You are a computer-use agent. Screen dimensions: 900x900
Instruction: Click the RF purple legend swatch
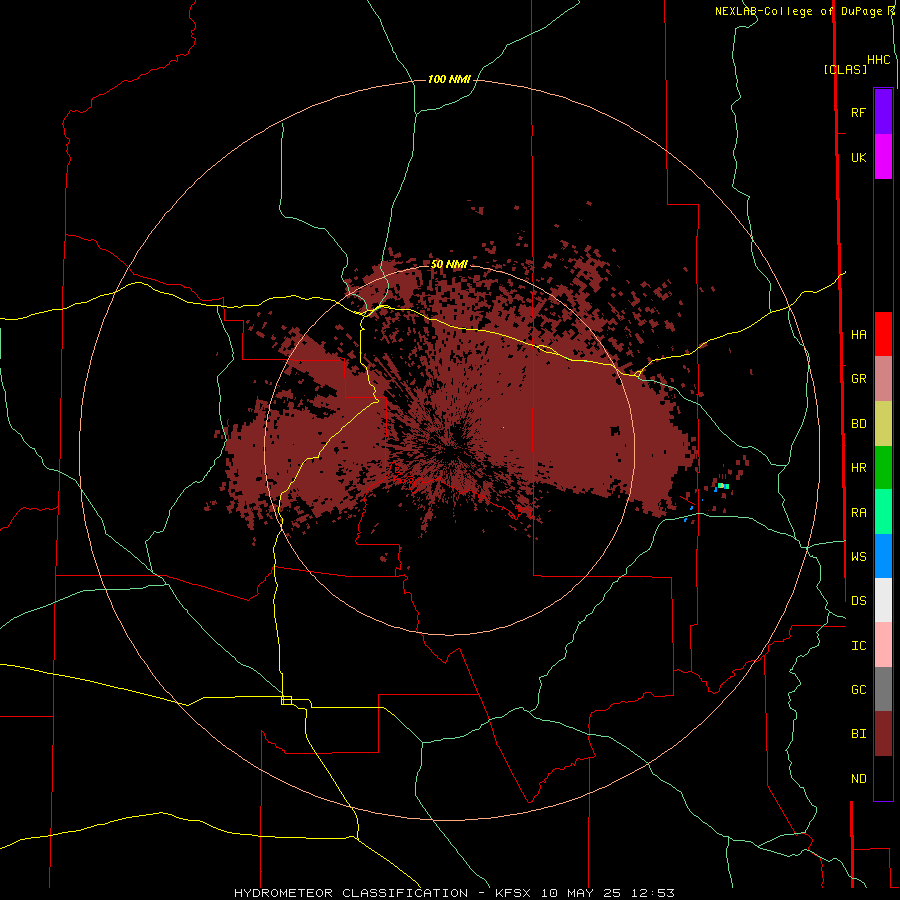coord(883,112)
